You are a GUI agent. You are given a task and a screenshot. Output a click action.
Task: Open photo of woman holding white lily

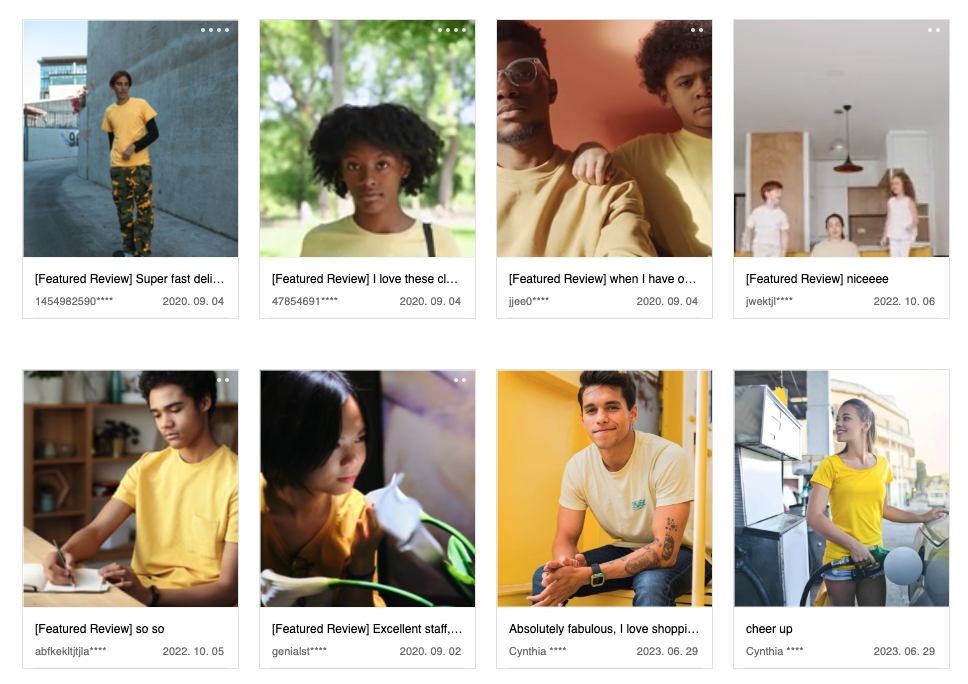point(367,488)
